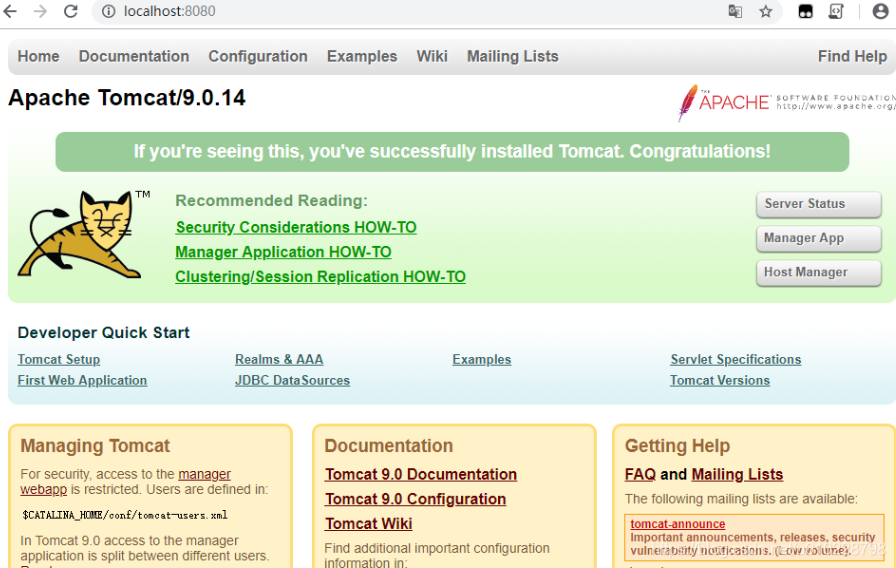The height and width of the screenshot is (568, 896).
Task: Open the First Web Application link
Action: coord(82,380)
